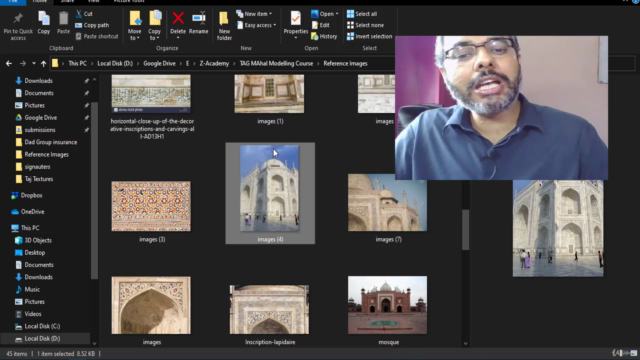
Task: Select Local Disk (D:) in sidebar
Action: 42,338
